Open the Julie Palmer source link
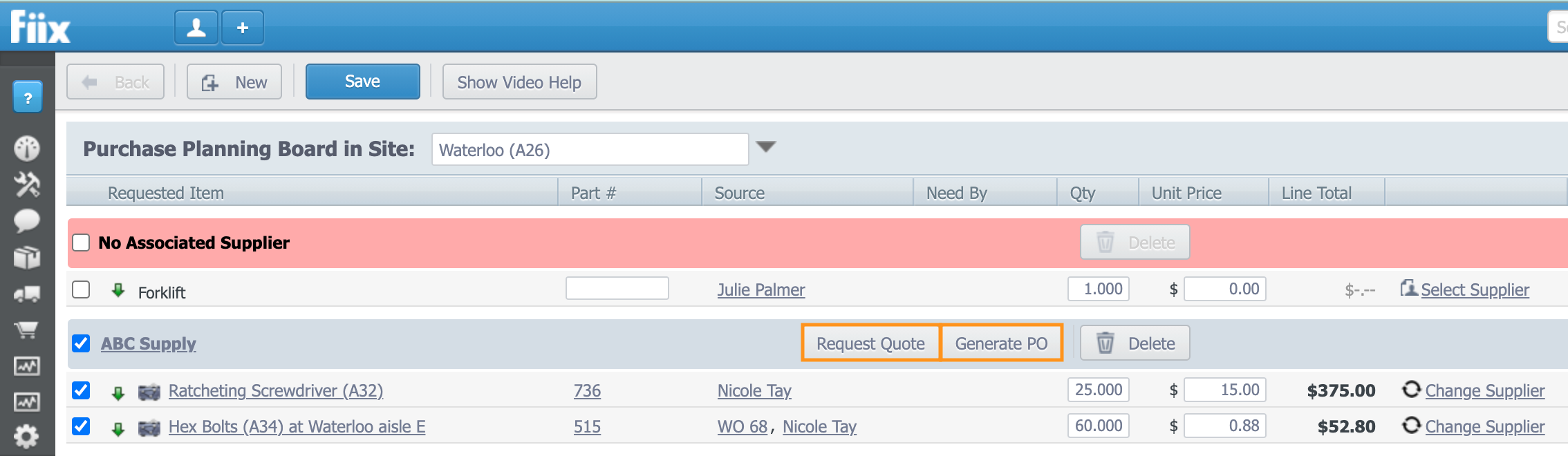1568x456 pixels. [x=761, y=289]
